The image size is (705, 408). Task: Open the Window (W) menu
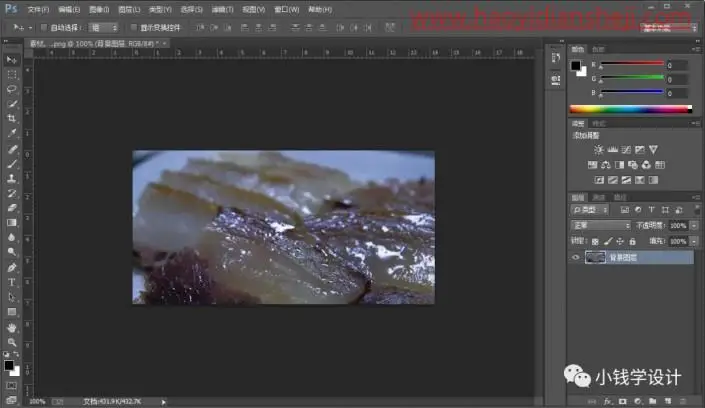[x=287, y=9]
